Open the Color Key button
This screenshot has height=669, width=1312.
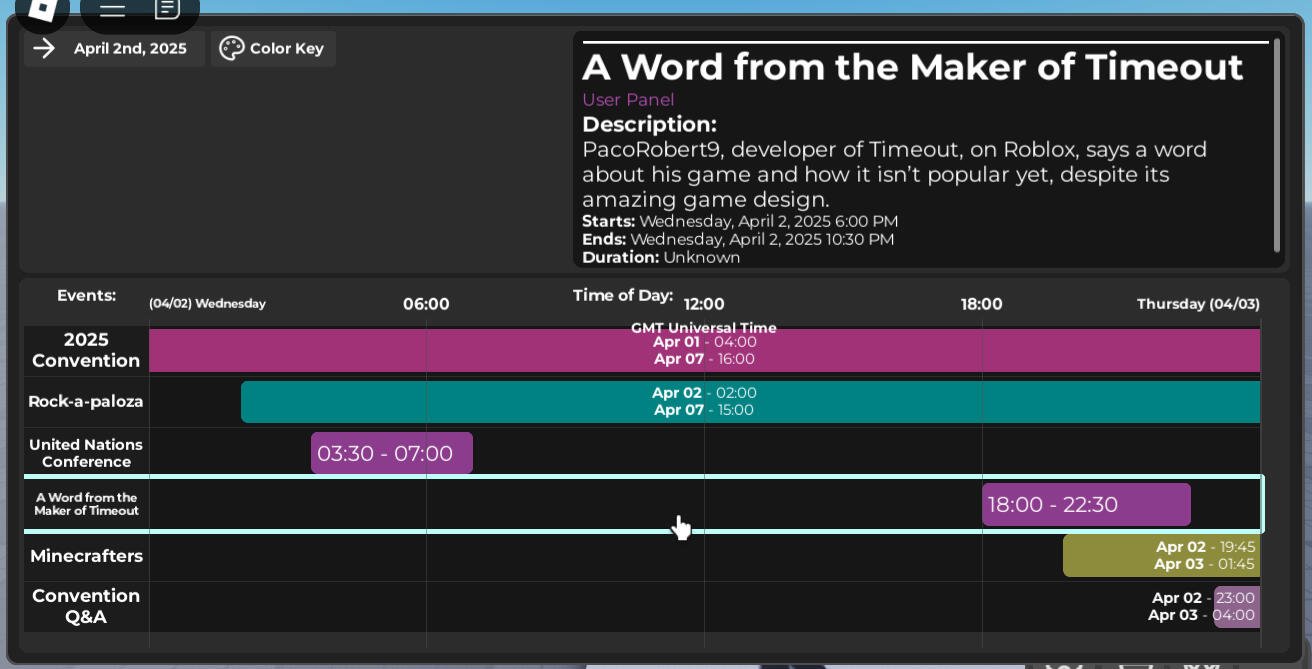tap(286, 48)
